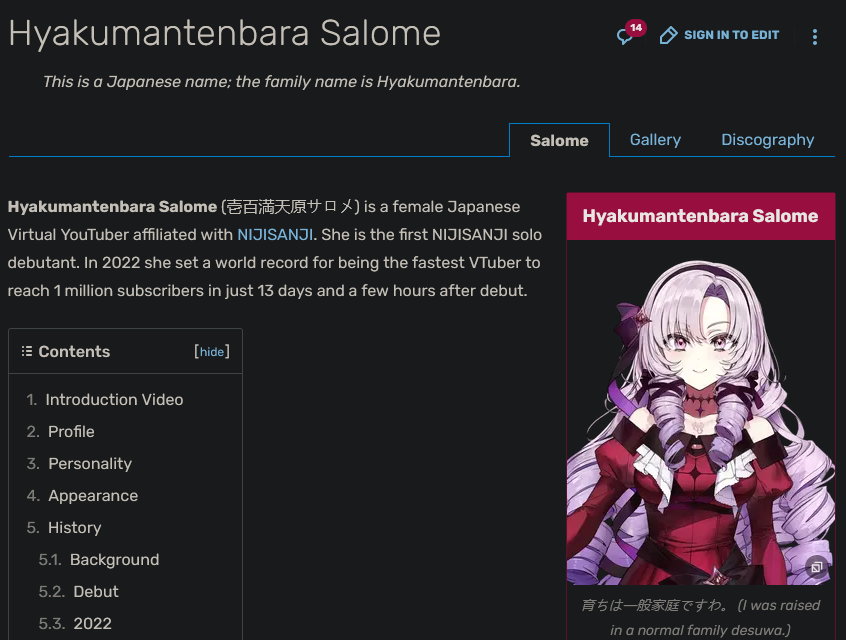Viewport: 846px width, 640px height.
Task: Go to the Profile section
Action: point(71,431)
